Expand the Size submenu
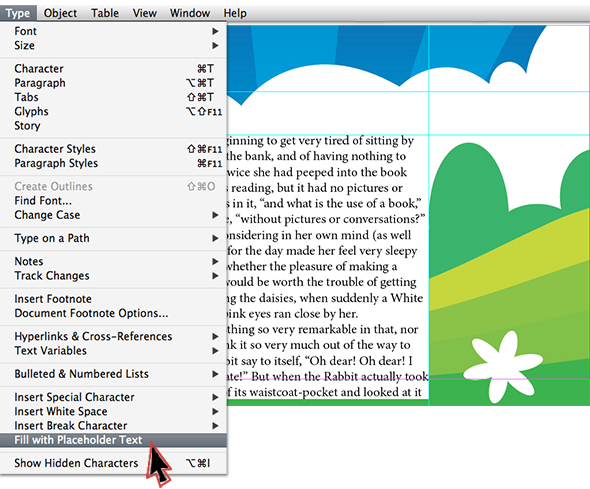 click(113, 45)
